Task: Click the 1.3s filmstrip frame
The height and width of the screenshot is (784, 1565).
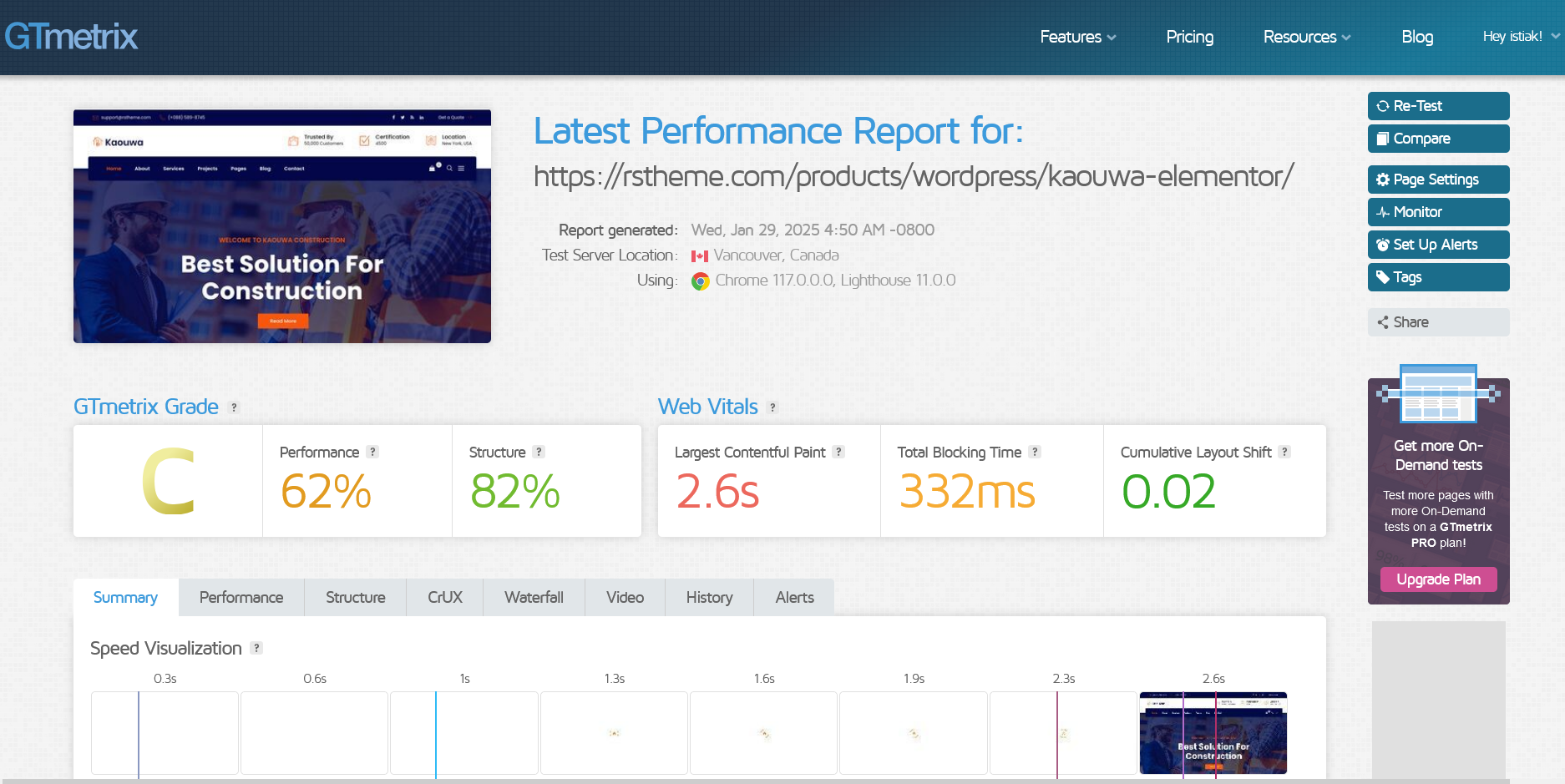Action: tap(614, 733)
